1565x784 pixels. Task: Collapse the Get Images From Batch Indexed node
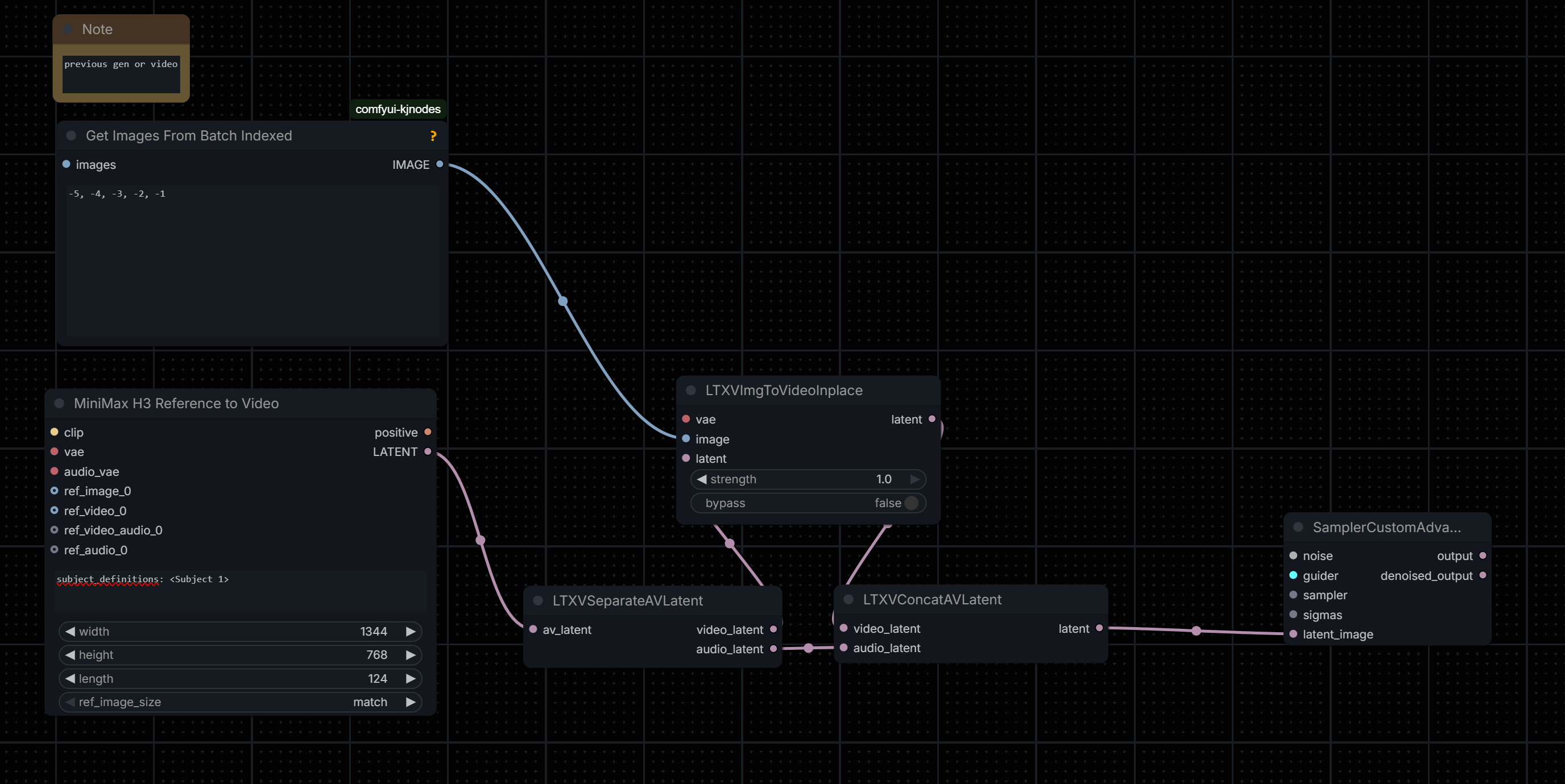point(71,135)
